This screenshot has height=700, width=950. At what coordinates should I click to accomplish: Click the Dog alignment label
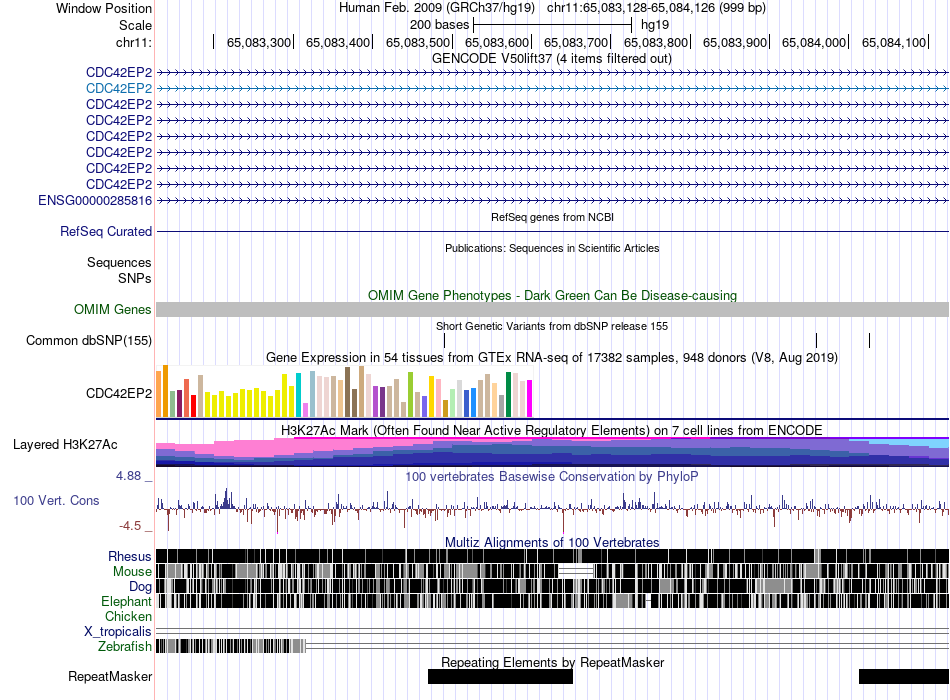point(140,587)
